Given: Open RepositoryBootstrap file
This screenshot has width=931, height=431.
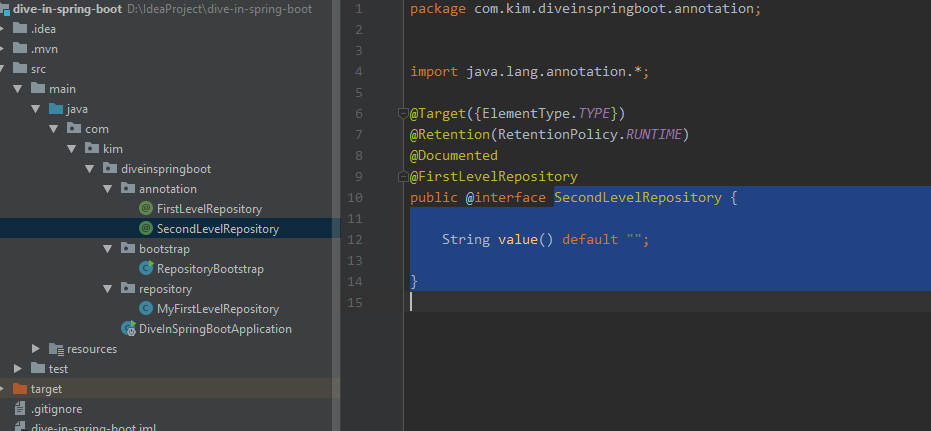Looking at the screenshot, I should [x=210, y=269].
